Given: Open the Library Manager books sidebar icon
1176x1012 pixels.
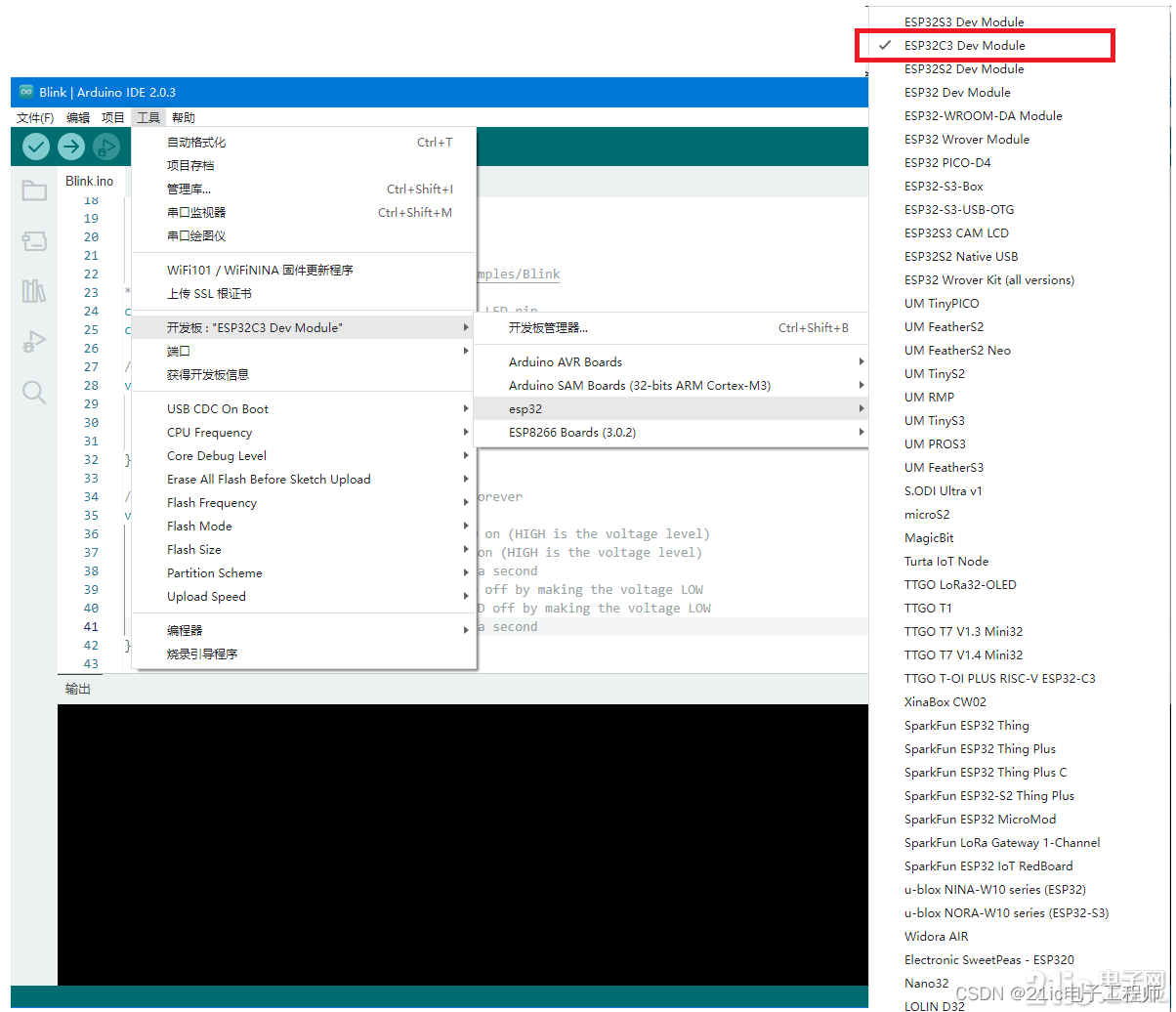Looking at the screenshot, I should (x=33, y=291).
